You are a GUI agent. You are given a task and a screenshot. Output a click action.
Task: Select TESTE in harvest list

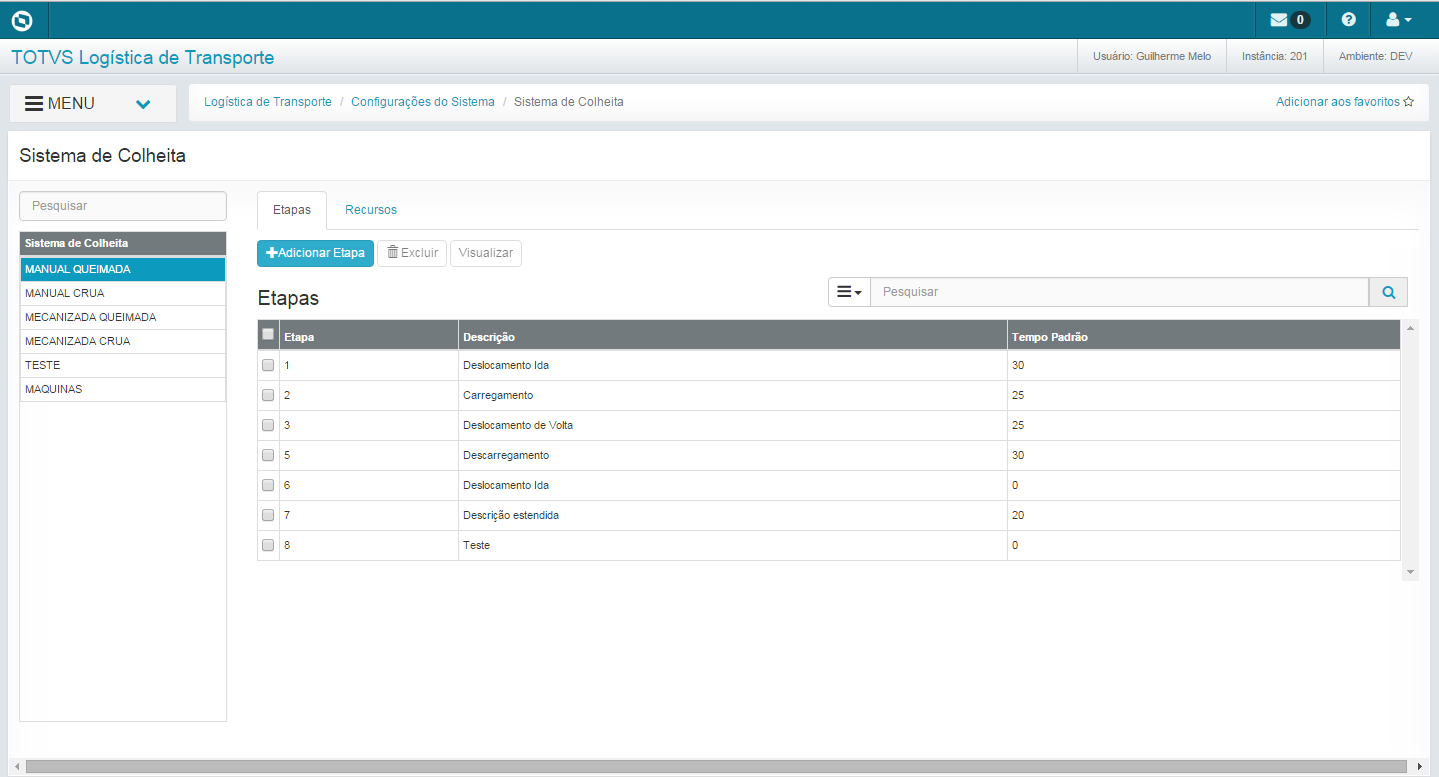[123, 365]
